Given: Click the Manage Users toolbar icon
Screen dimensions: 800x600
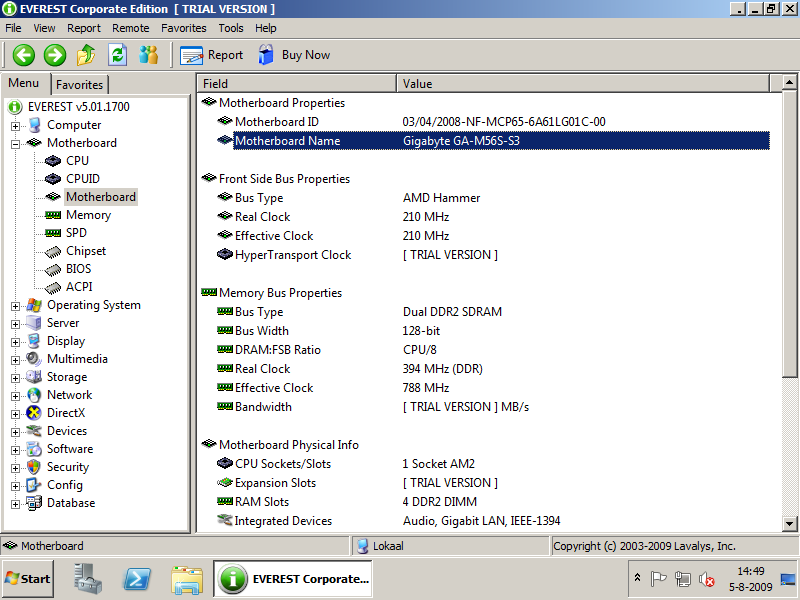Looking at the screenshot, I should 148,55.
